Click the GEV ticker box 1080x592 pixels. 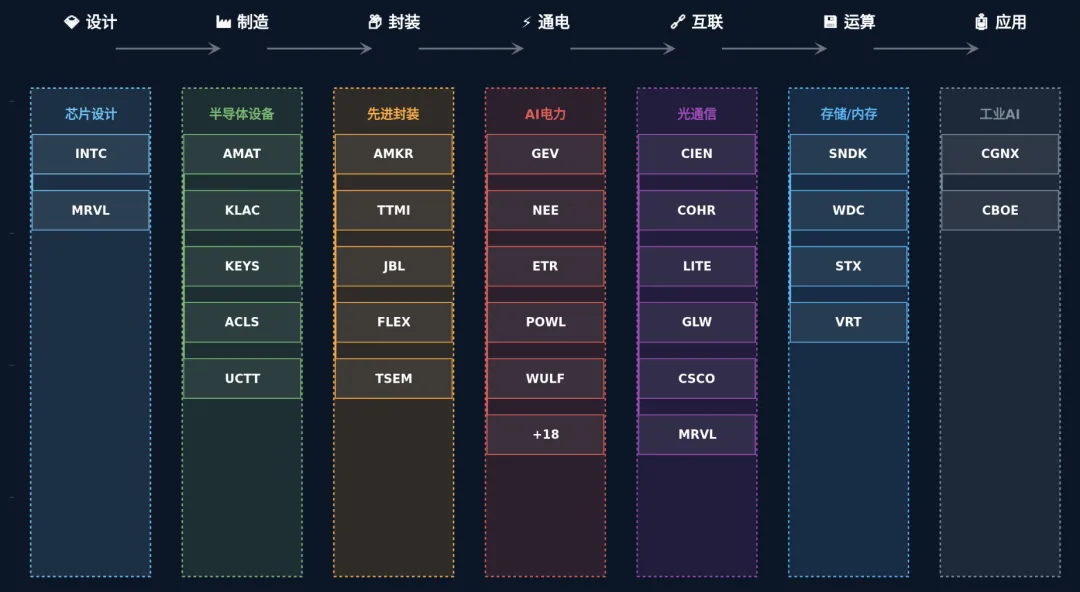click(546, 154)
